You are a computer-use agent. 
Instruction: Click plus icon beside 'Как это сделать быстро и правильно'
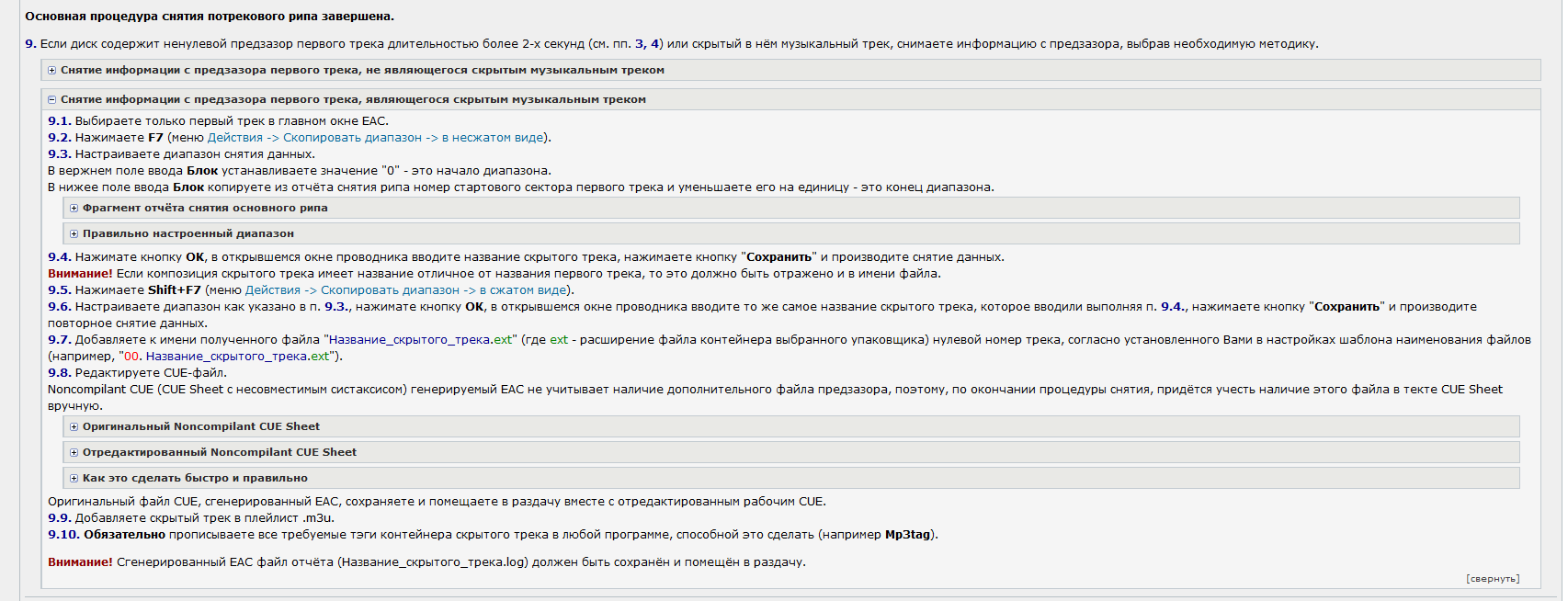[x=74, y=479]
